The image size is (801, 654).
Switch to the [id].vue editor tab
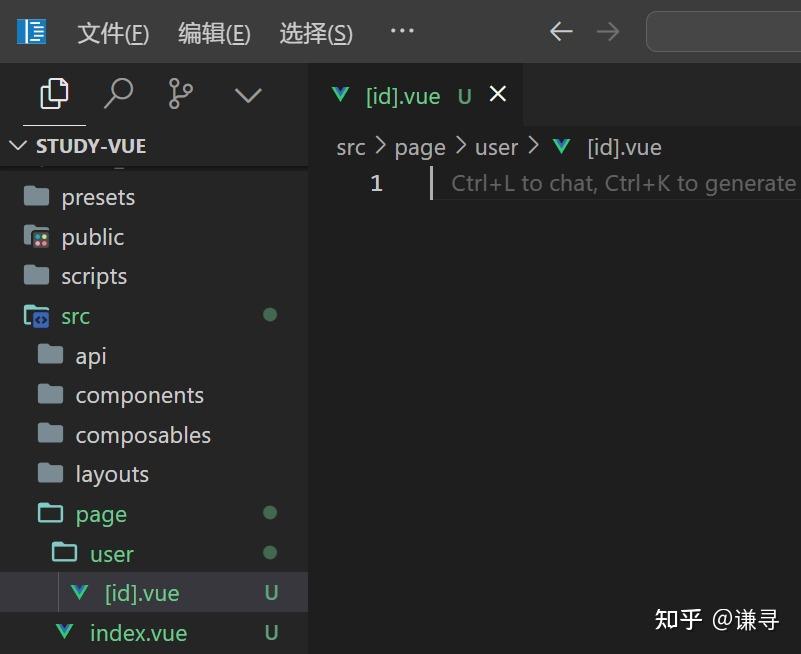pyautogui.click(x=403, y=95)
